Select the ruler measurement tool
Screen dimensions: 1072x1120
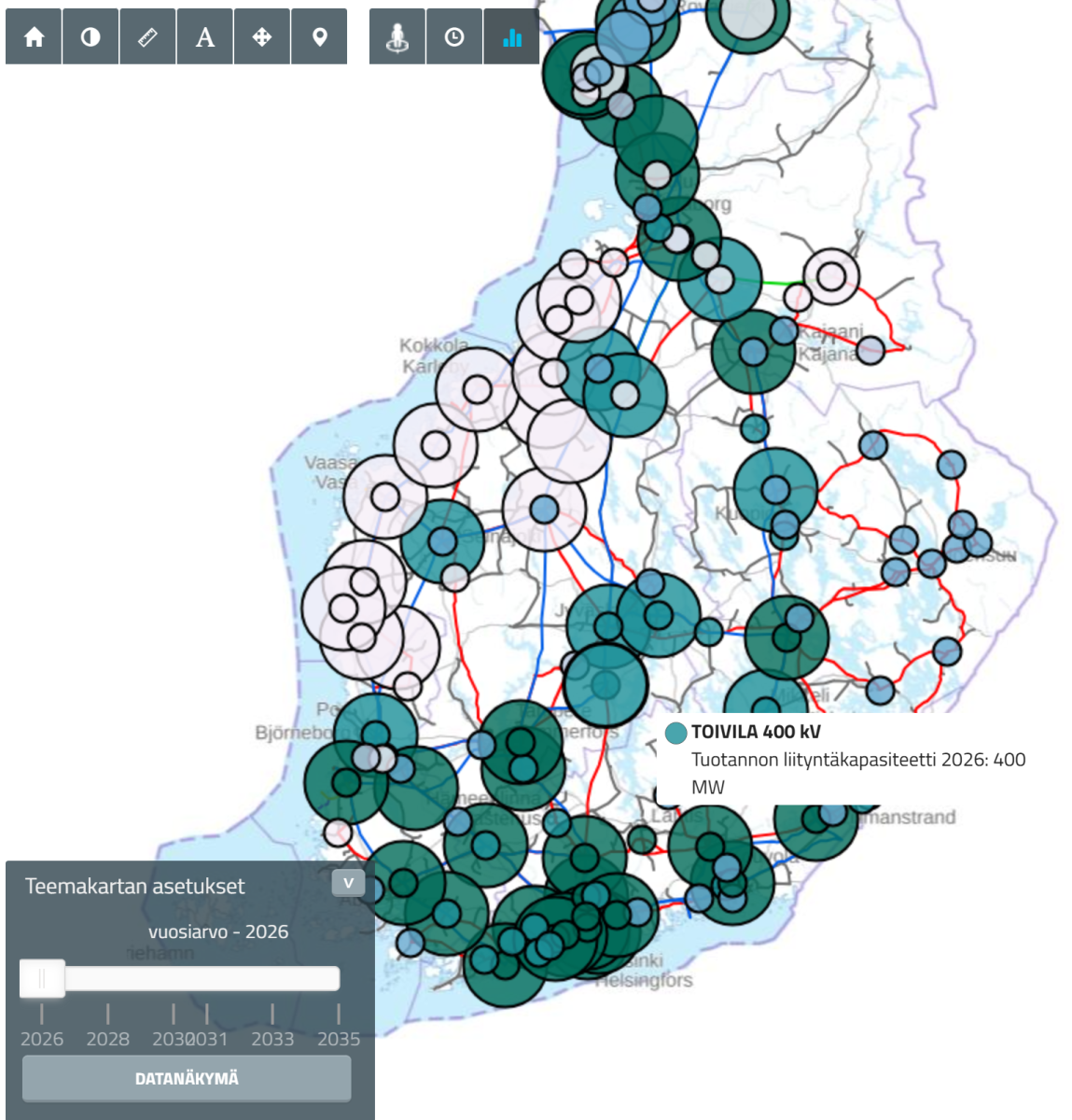(147, 37)
